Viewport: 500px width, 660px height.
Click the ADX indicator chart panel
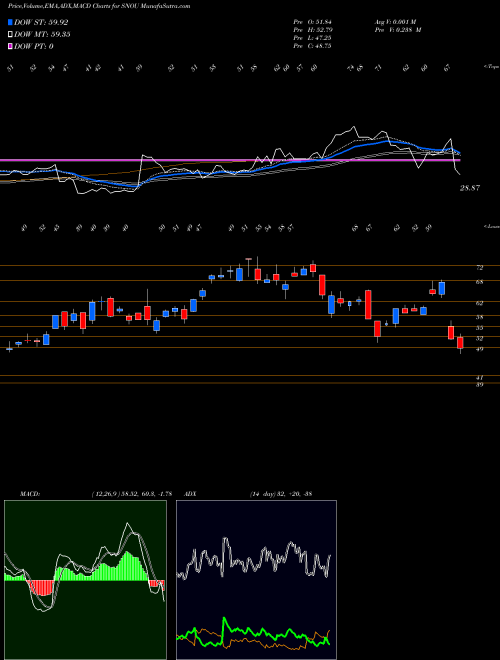click(256, 580)
